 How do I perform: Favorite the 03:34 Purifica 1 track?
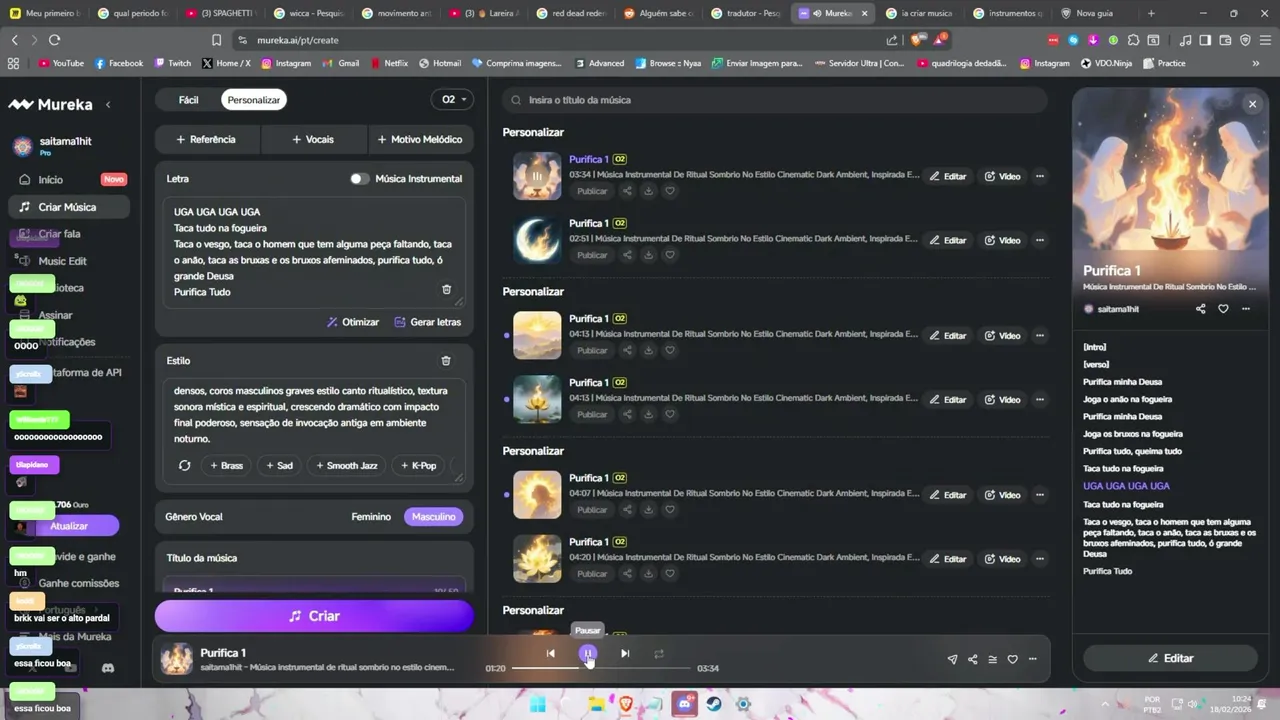pyautogui.click(x=670, y=191)
